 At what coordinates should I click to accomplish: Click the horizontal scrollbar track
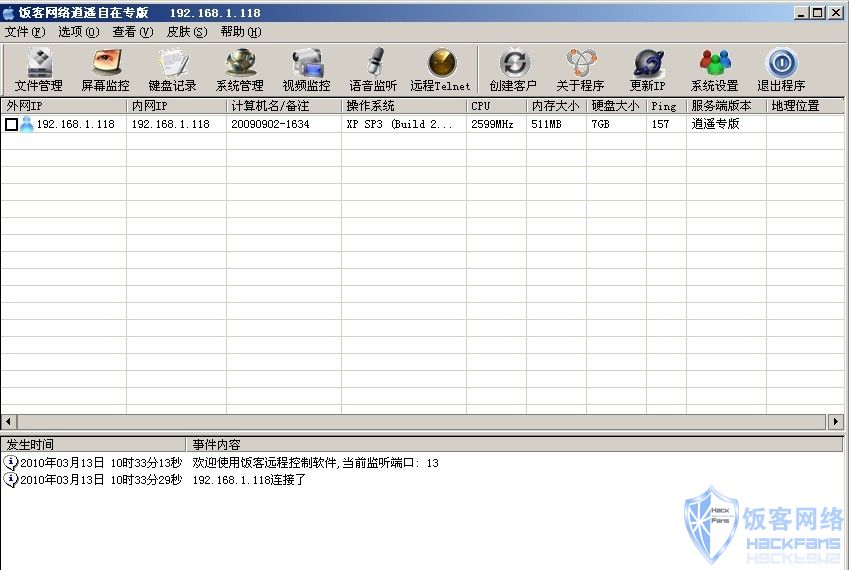point(422,421)
